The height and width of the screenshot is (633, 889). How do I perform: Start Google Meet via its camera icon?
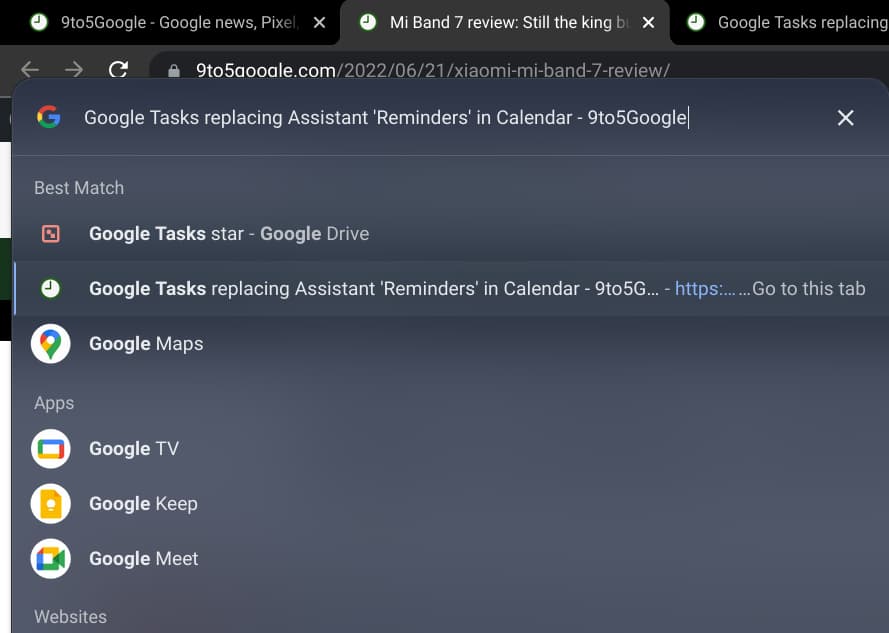(50, 559)
